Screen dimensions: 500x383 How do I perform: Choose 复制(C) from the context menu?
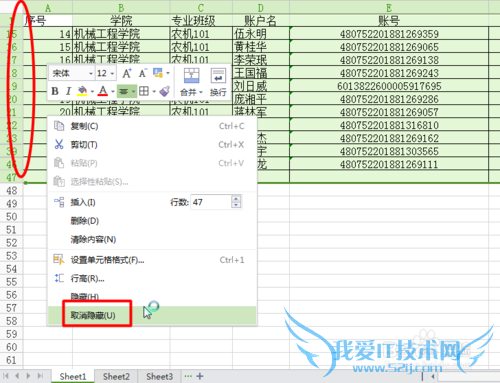point(152,126)
